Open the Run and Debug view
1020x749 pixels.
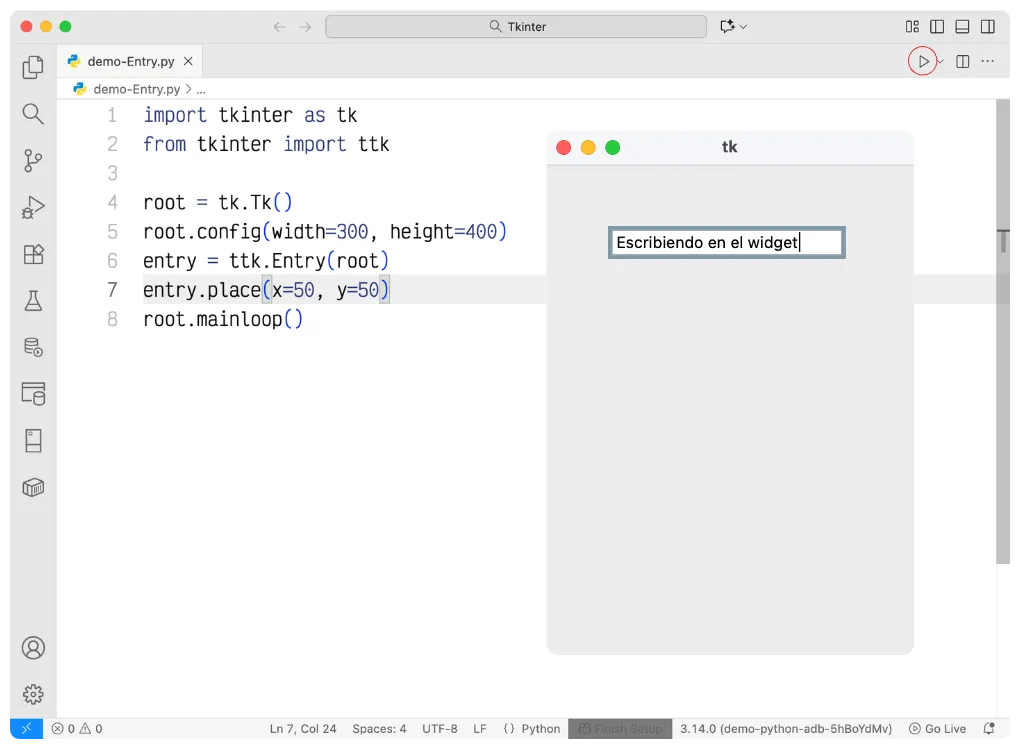[x=33, y=208]
